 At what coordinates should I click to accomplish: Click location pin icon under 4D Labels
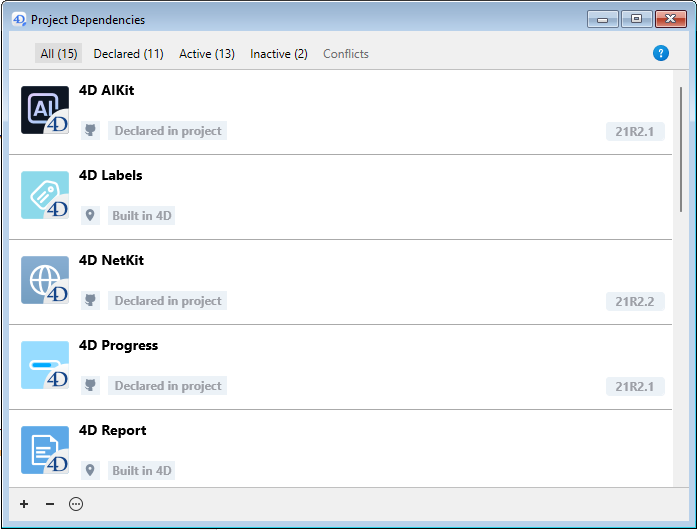(91, 216)
